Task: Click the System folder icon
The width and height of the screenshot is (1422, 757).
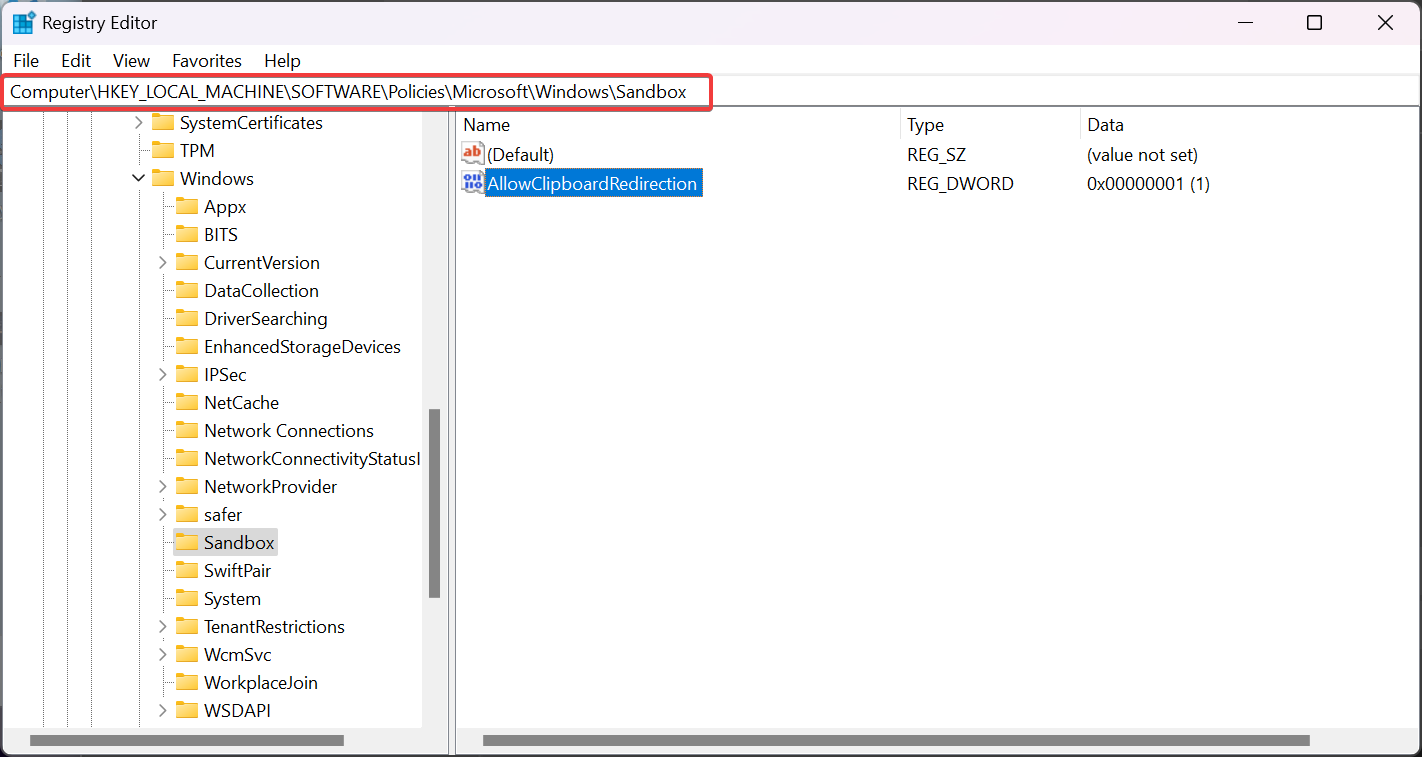Action: click(187, 599)
